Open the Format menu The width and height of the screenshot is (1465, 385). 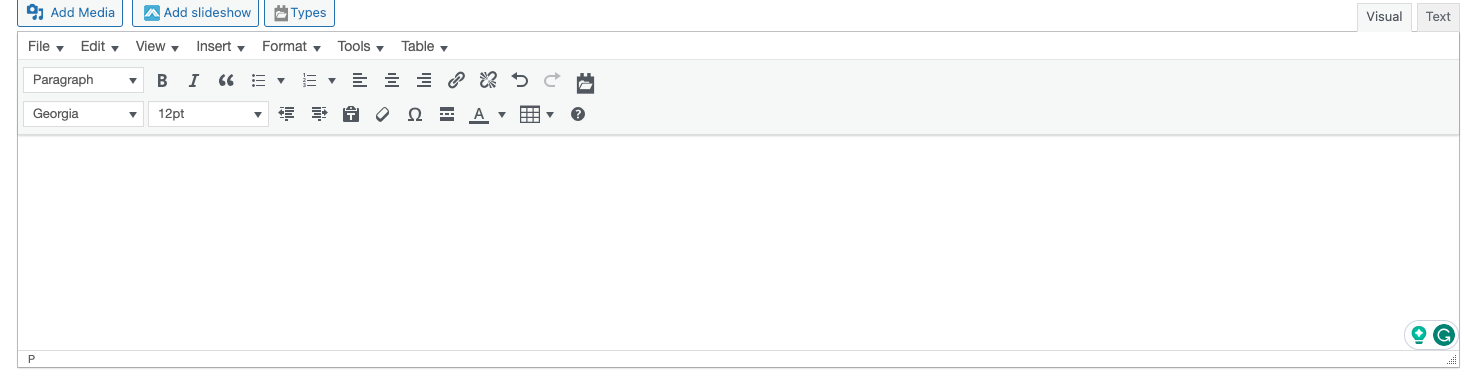point(291,46)
